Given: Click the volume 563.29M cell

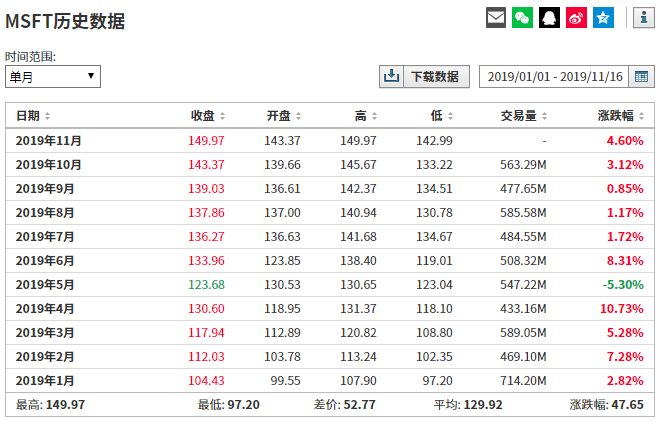Looking at the screenshot, I should click(x=523, y=164).
